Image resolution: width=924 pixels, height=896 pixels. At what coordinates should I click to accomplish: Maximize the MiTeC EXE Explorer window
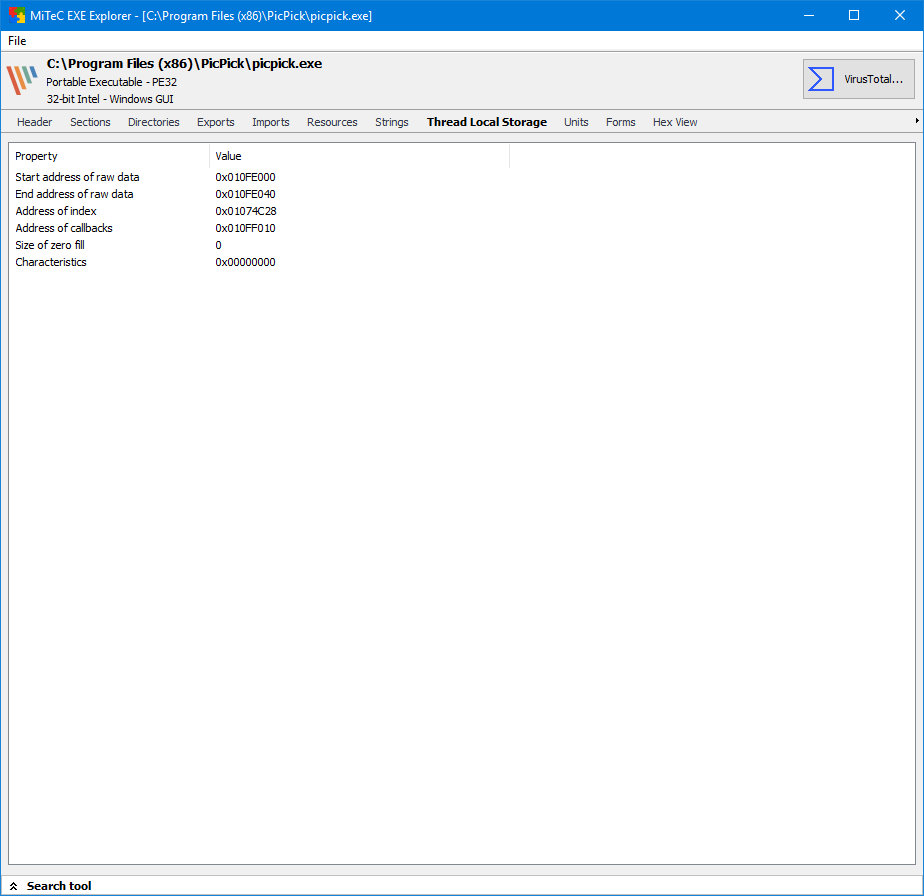(854, 15)
